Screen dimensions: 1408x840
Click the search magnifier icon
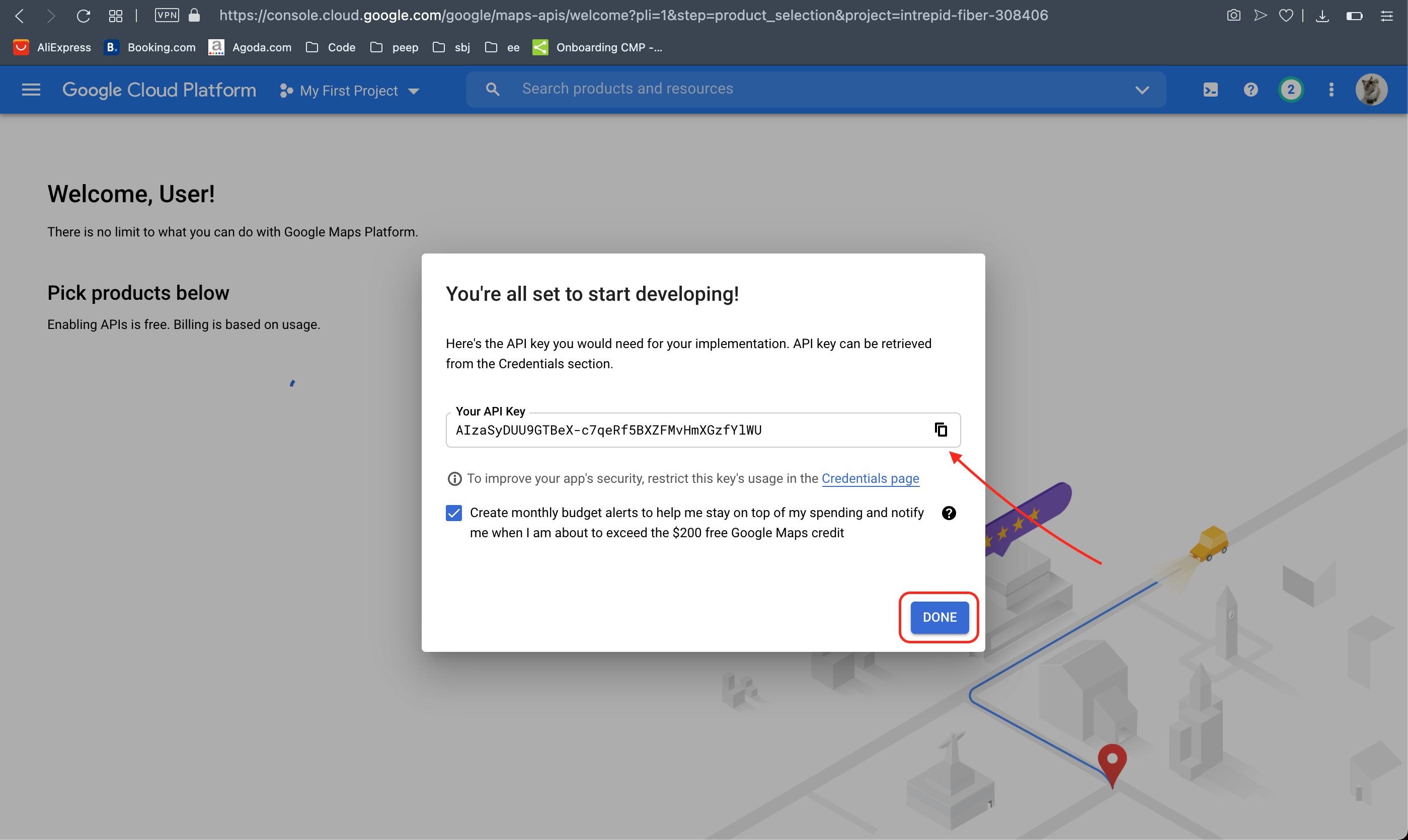coord(493,90)
